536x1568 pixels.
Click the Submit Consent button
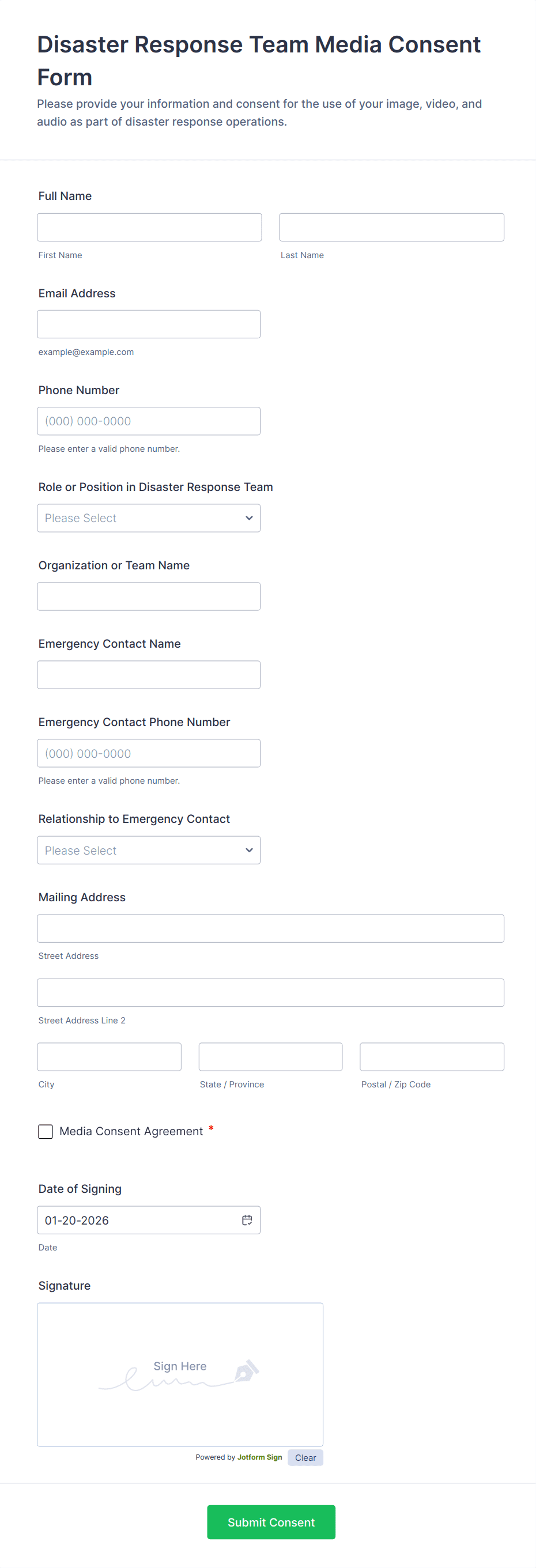pos(271,1522)
